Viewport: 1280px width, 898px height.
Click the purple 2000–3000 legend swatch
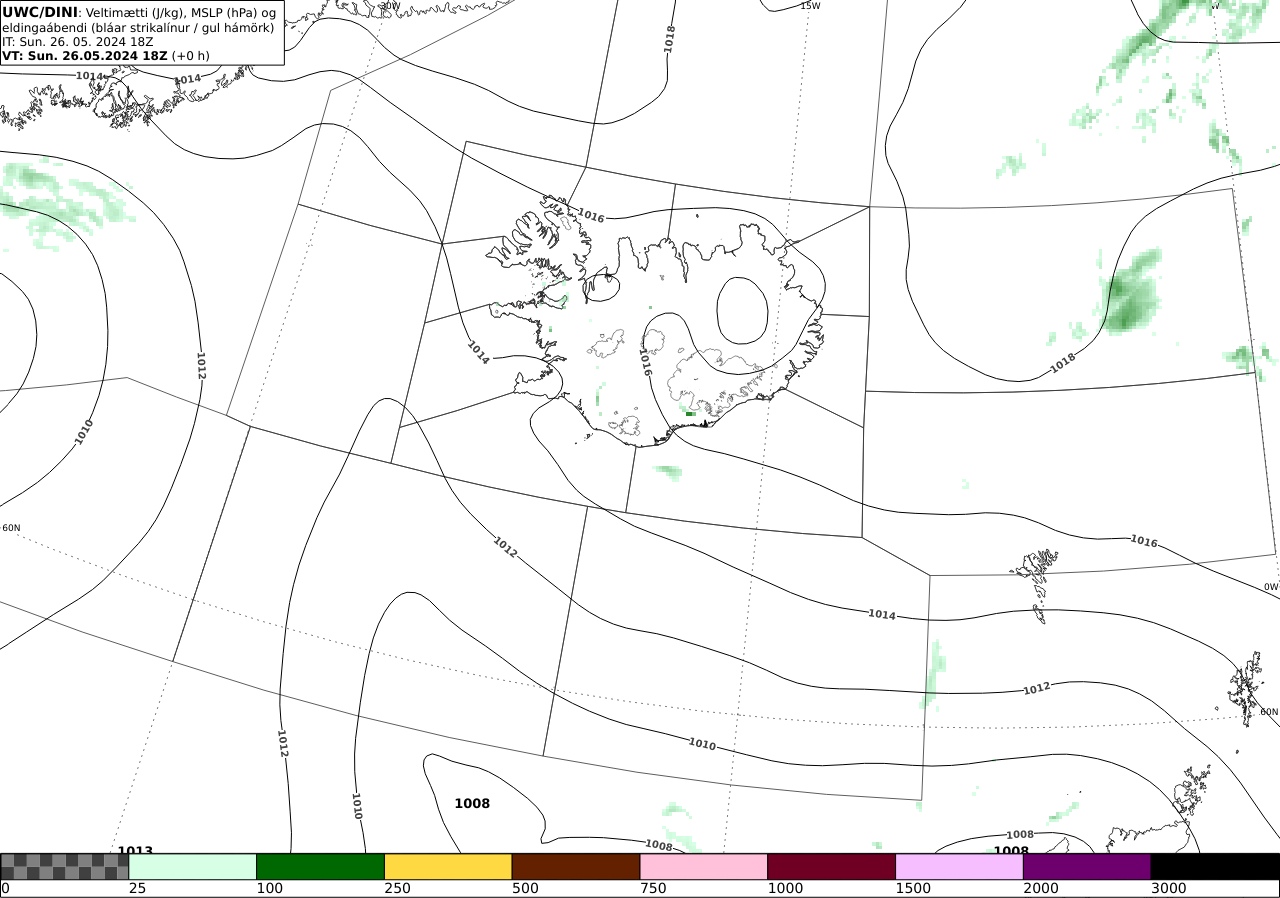pyautogui.click(x=1087, y=866)
